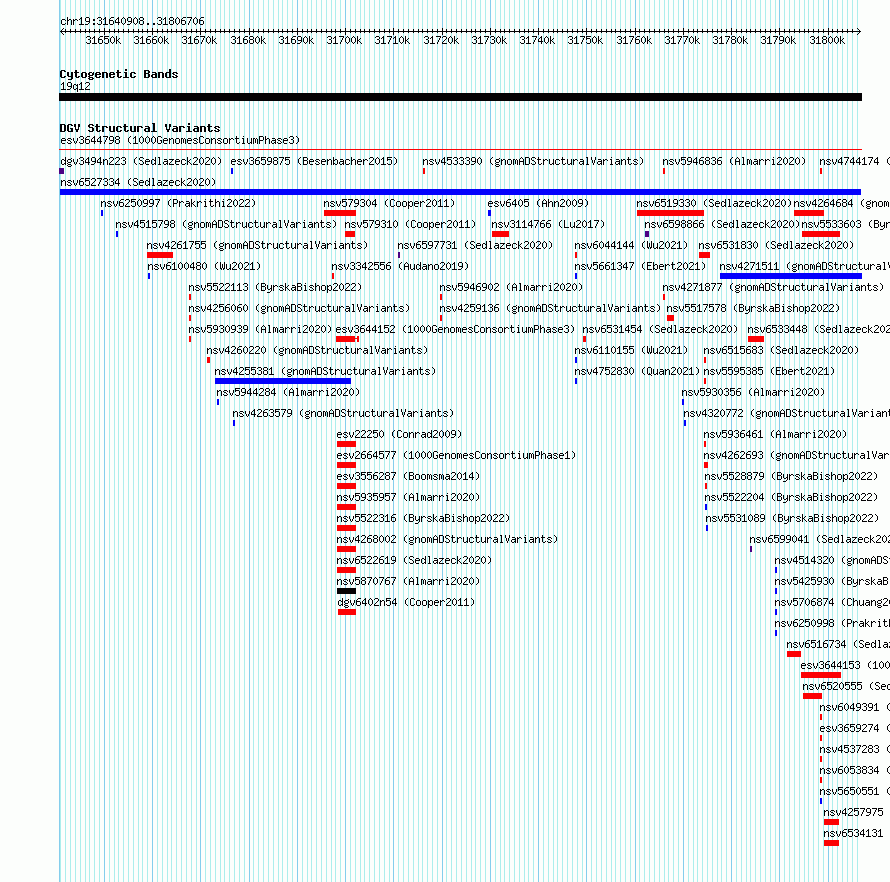Click the DGV Structural Variants track title
Screen dimensions: 890x882
pyautogui.click(x=140, y=128)
